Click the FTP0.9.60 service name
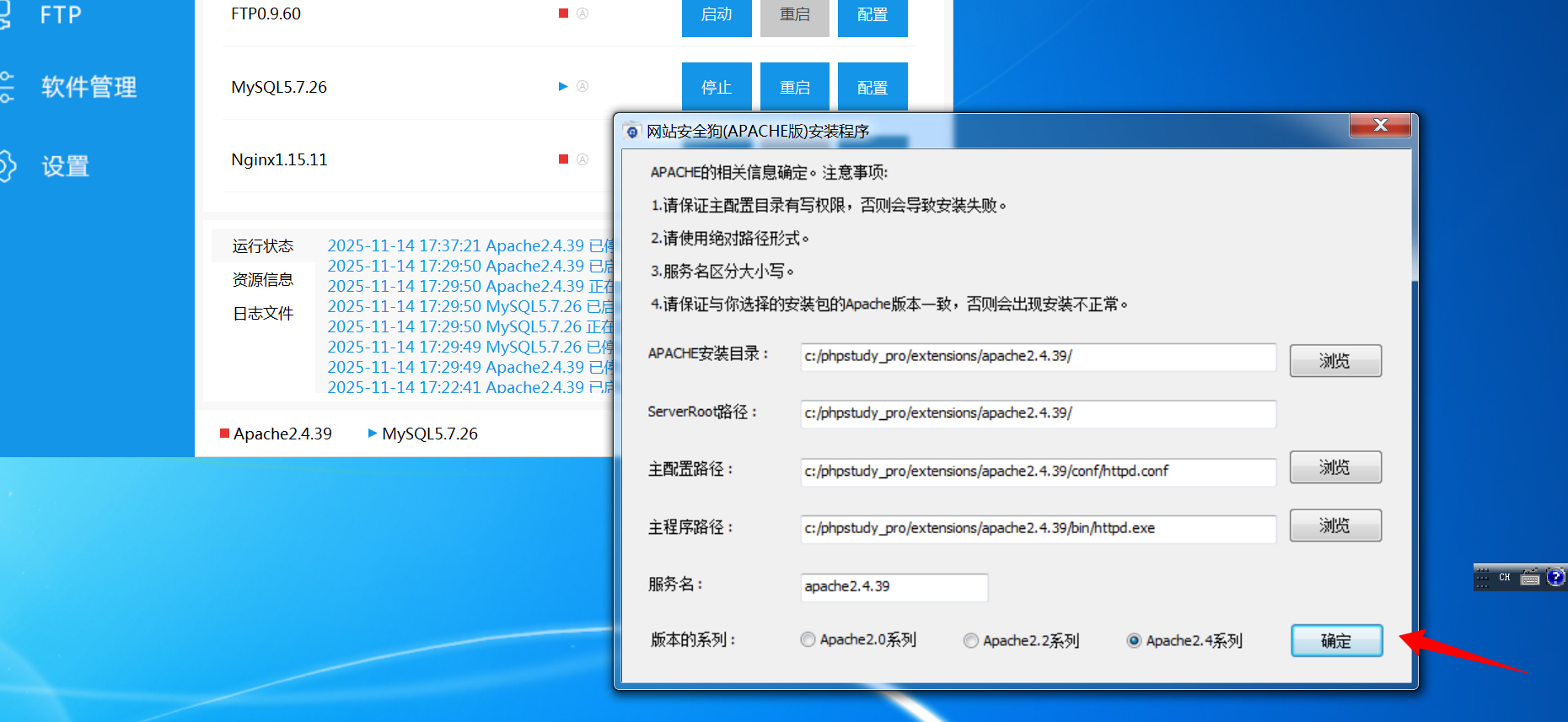Viewport: 1568px width, 722px height. (x=266, y=13)
